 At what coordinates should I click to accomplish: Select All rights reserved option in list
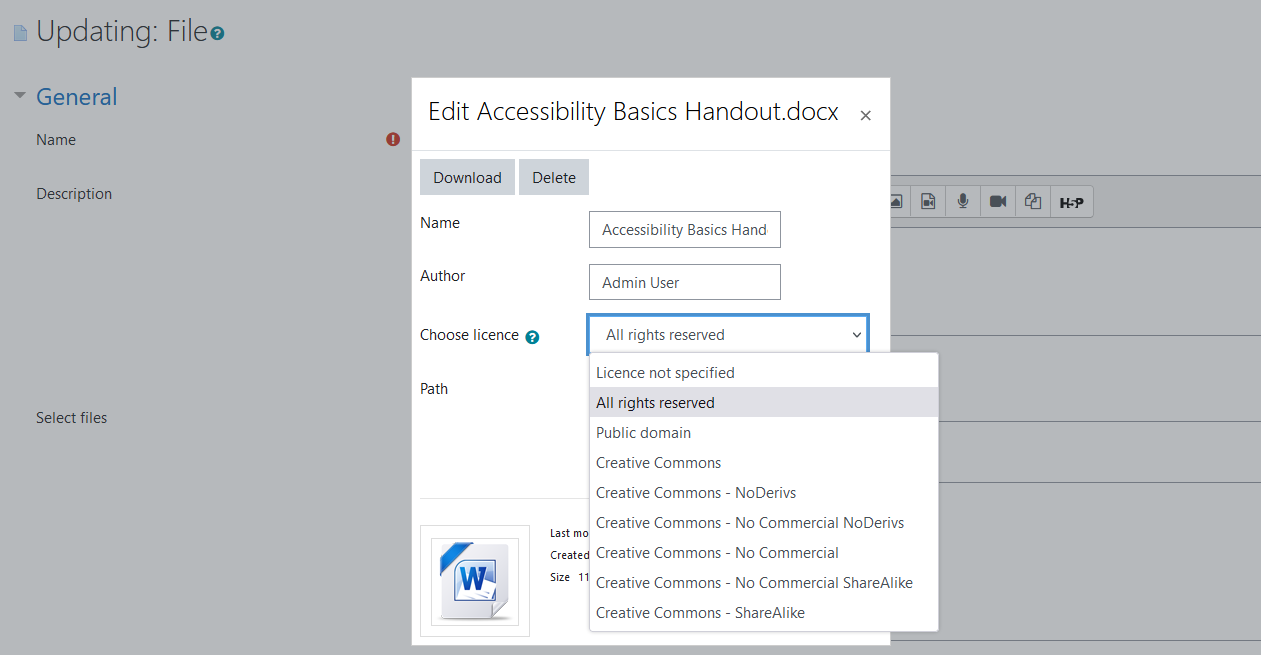764,403
